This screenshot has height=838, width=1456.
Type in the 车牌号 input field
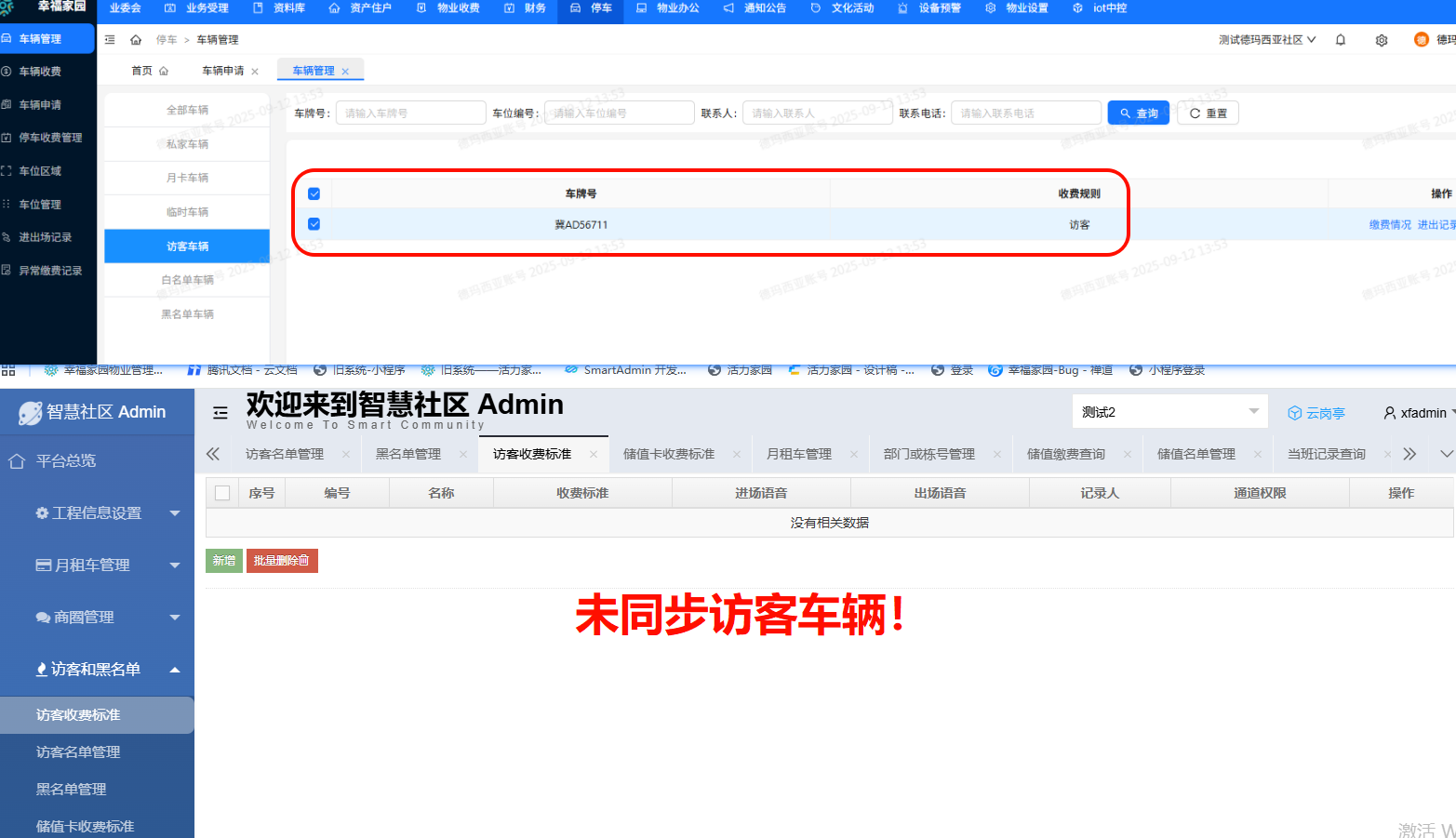click(x=410, y=112)
